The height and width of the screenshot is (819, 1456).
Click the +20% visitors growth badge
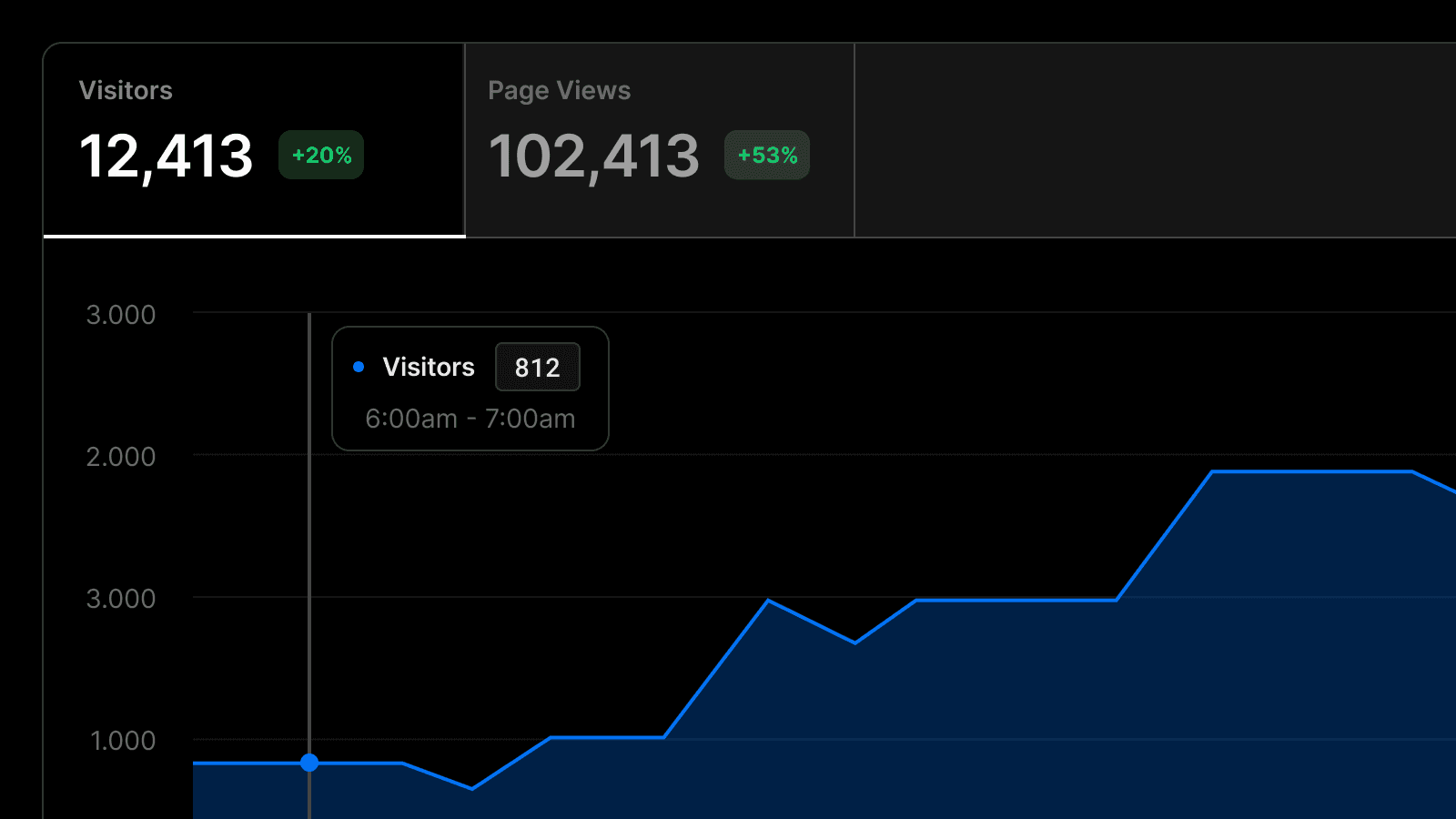coord(321,156)
